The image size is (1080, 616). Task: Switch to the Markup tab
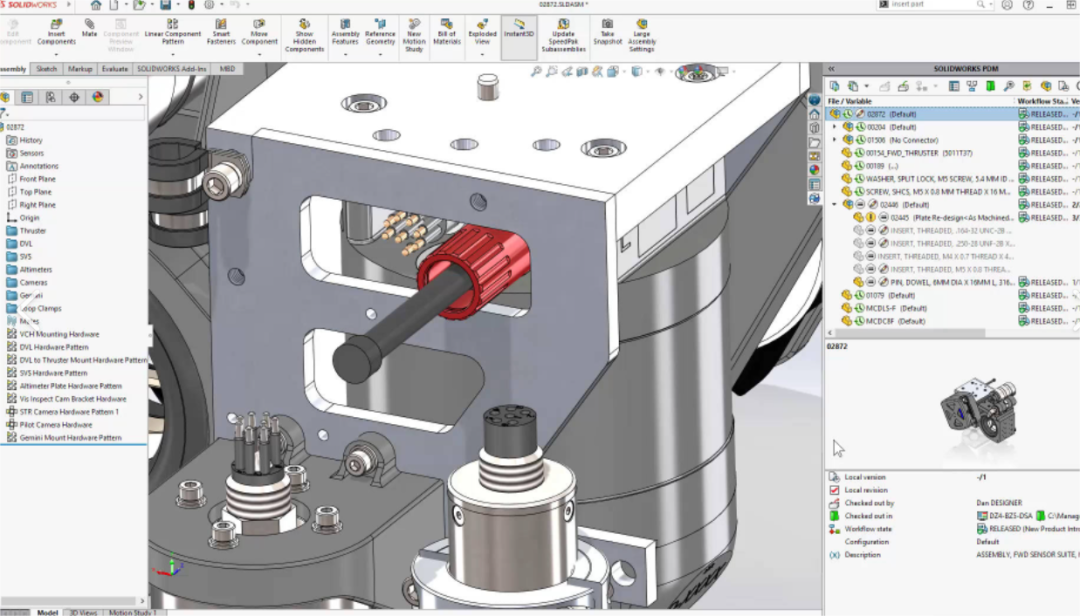[80, 69]
